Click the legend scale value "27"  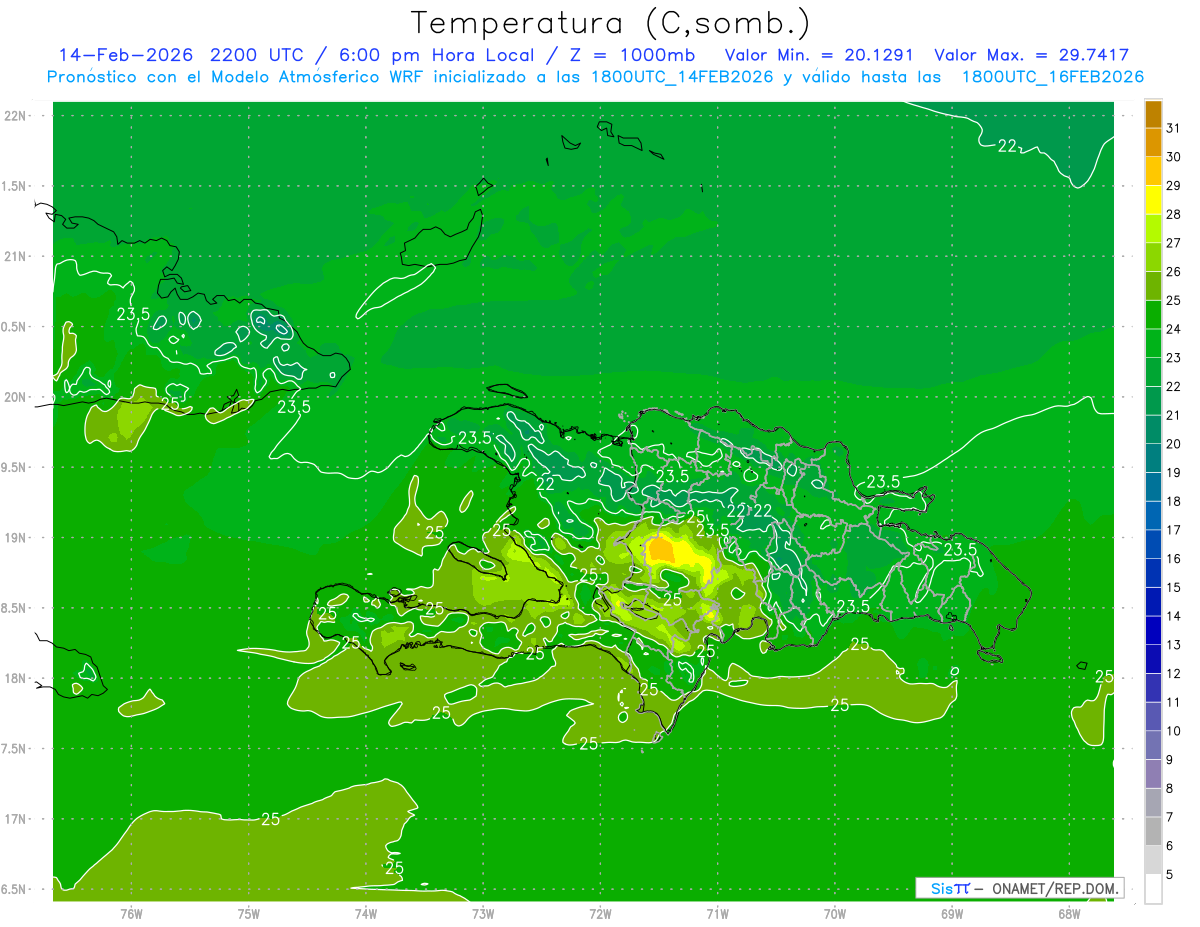pos(1174,243)
